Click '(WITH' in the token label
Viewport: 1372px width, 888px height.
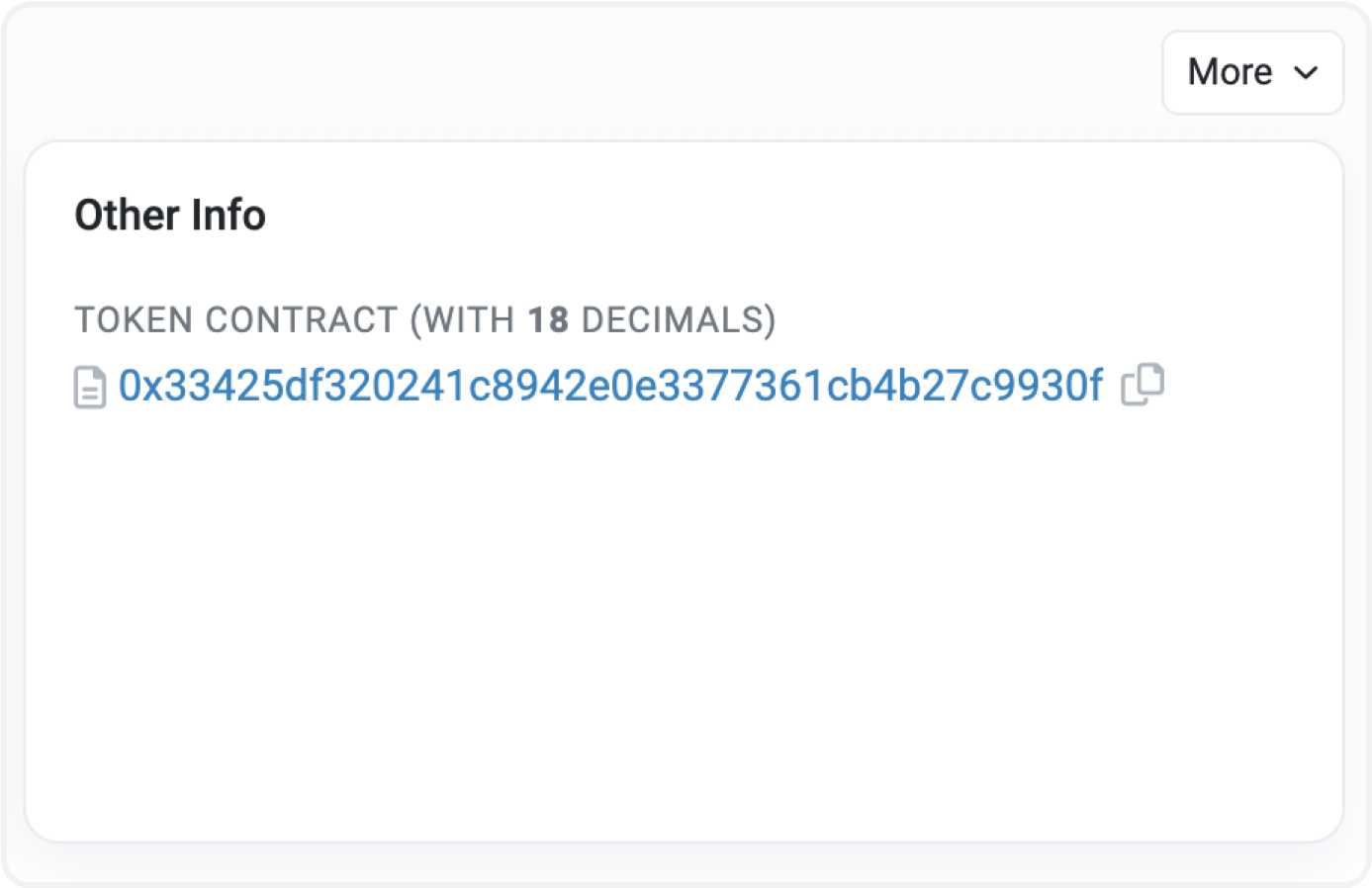[462, 319]
